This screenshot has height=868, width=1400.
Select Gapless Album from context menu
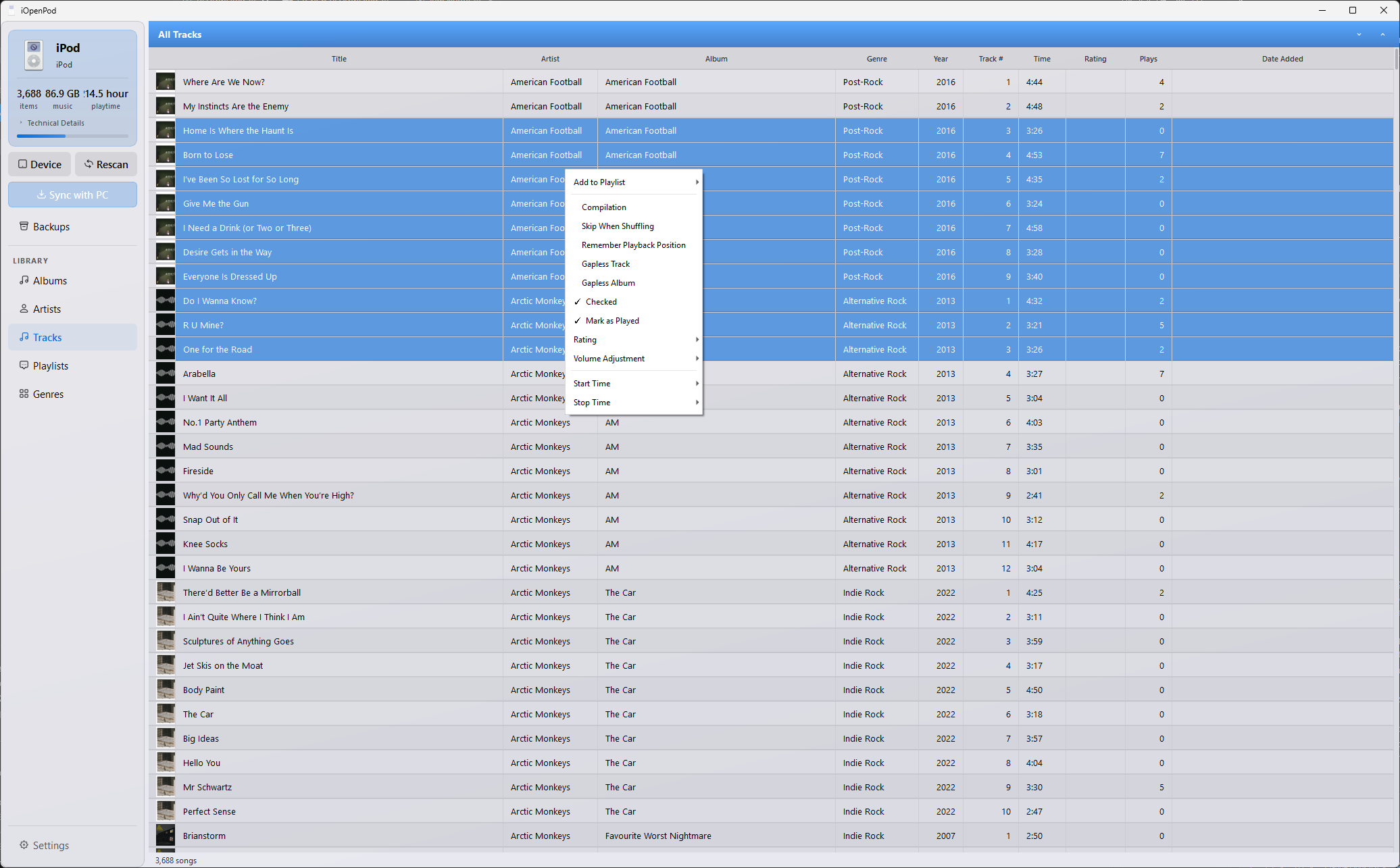pyautogui.click(x=608, y=282)
